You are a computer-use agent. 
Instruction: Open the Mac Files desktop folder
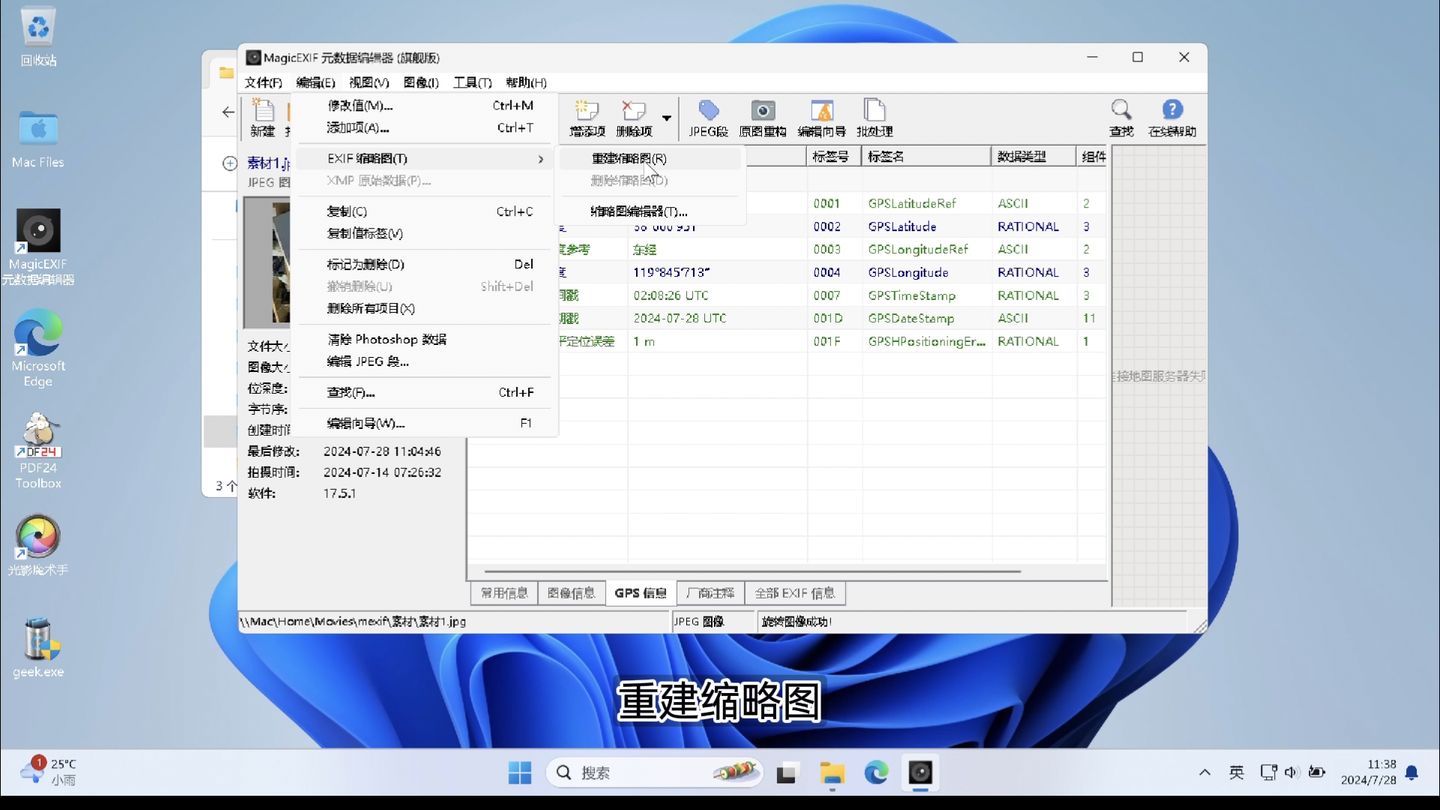(x=38, y=138)
